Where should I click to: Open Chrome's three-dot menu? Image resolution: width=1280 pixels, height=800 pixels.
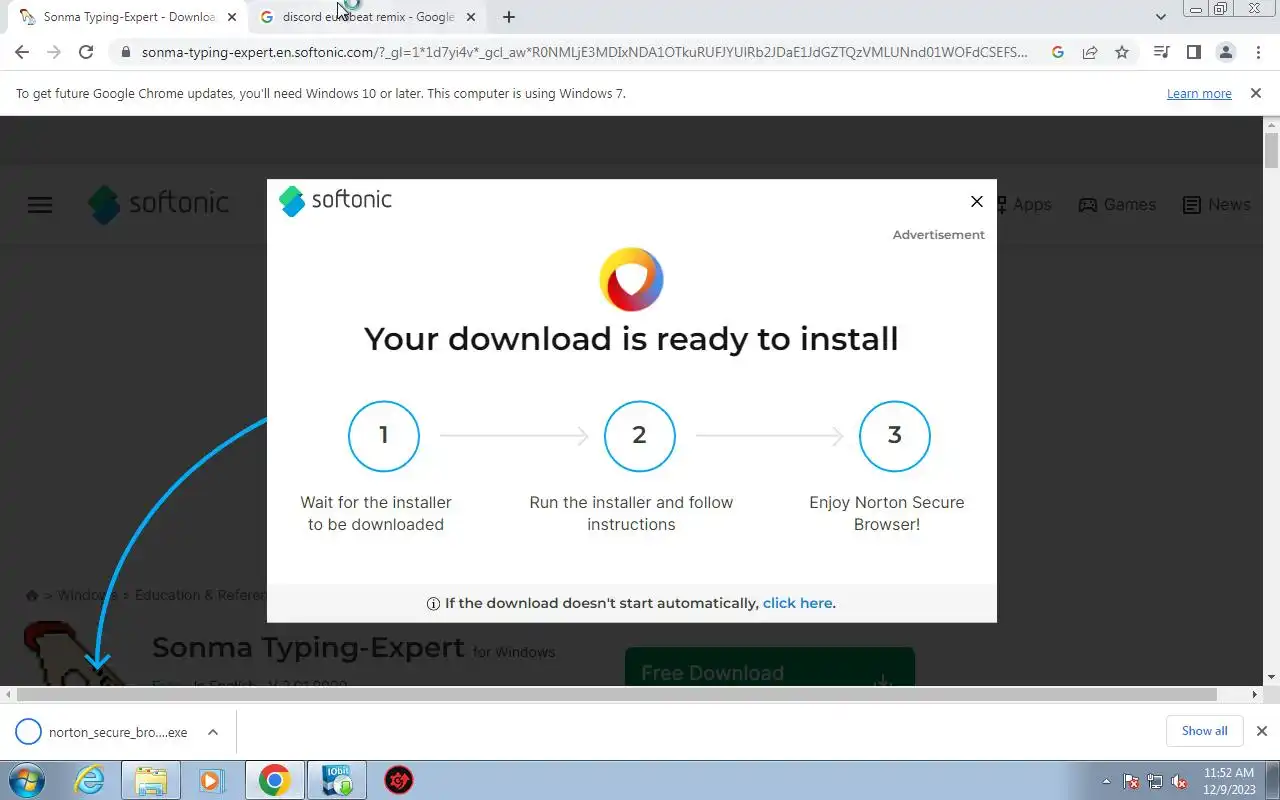pyautogui.click(x=1257, y=52)
